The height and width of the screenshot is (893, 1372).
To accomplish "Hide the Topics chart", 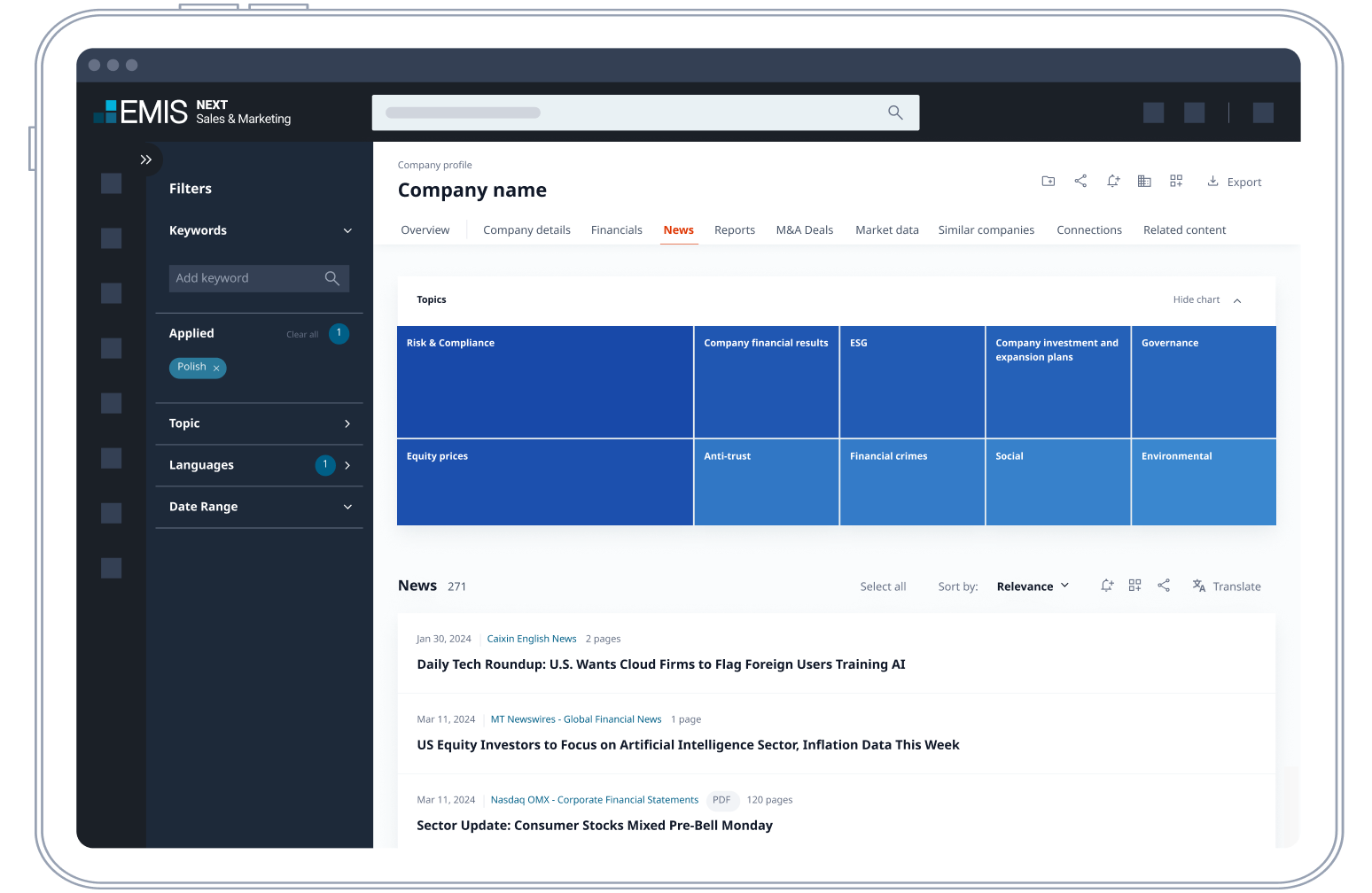I will click(1206, 300).
